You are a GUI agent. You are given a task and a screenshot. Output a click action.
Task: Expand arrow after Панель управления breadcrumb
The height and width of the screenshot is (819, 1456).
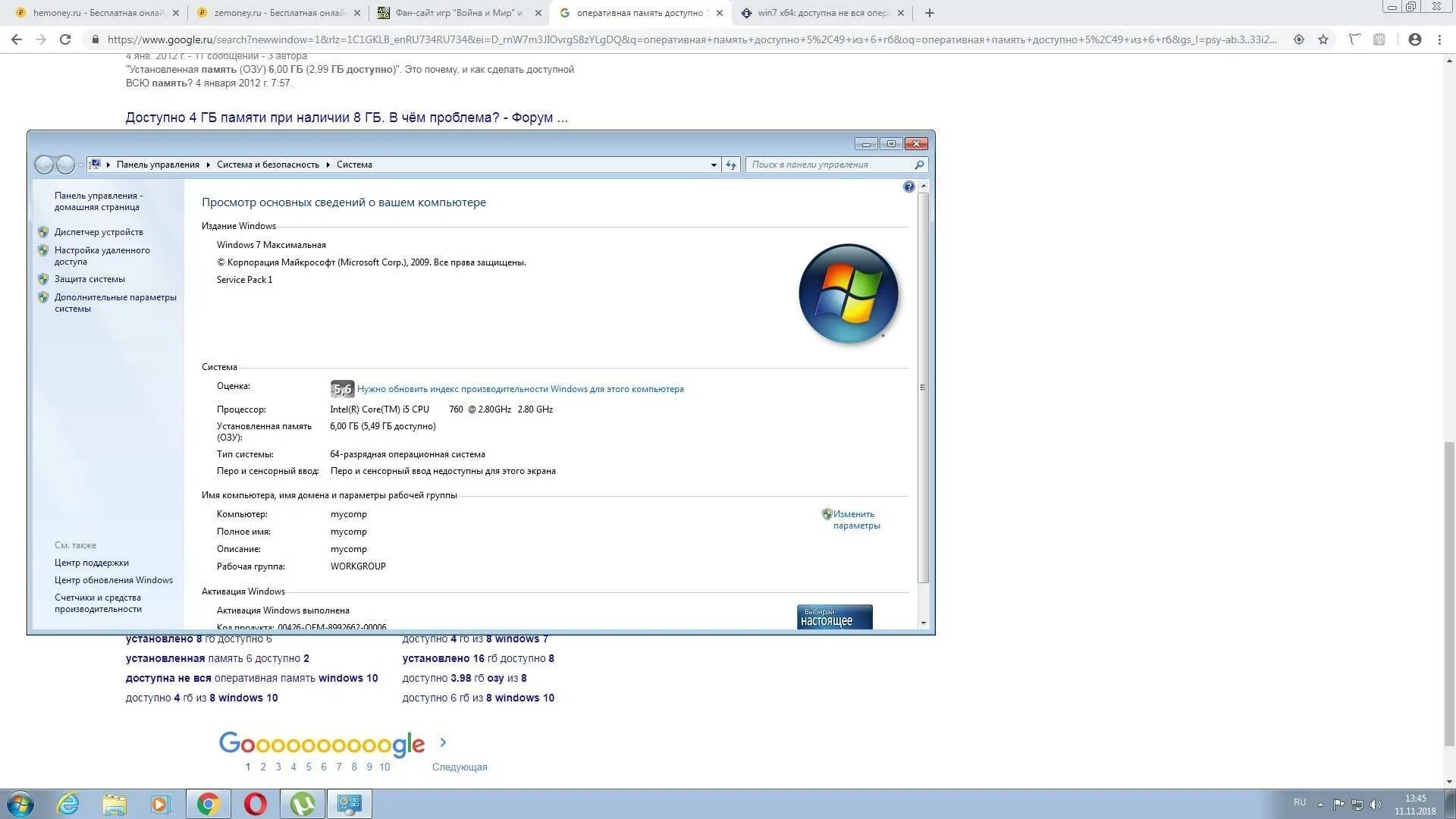208,165
